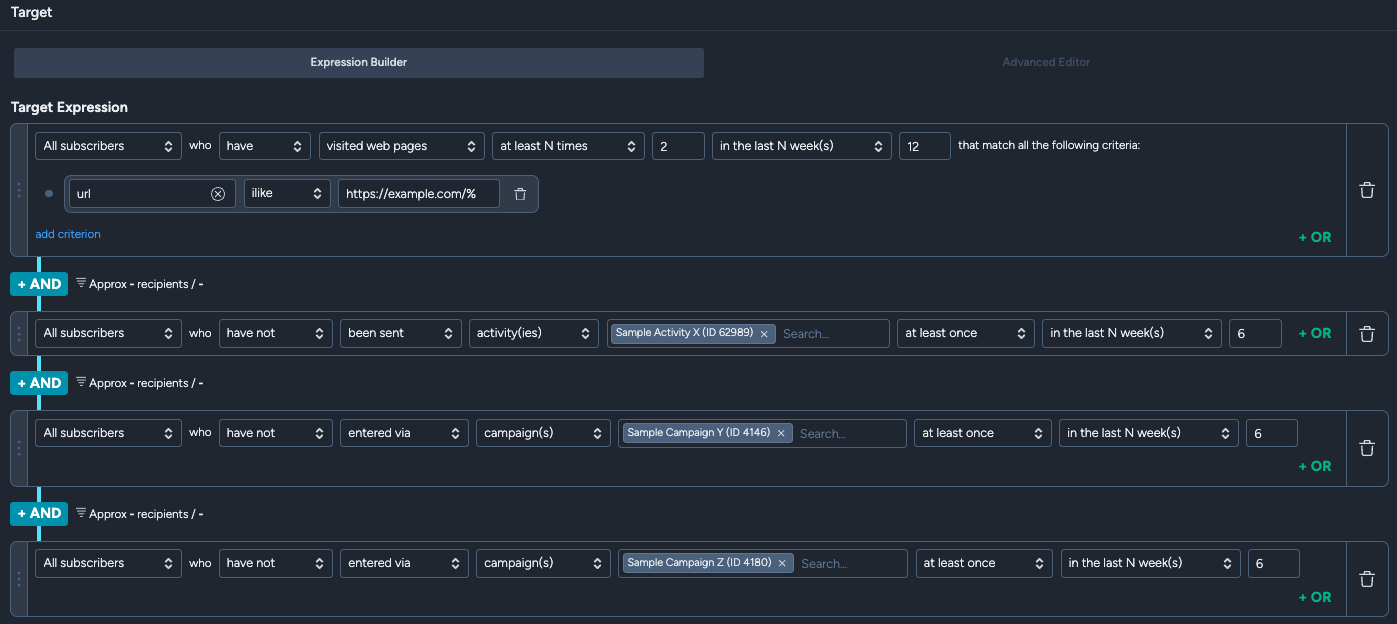The width and height of the screenshot is (1397, 624).
Task: Click the times count field showing 2
Action: [678, 146]
